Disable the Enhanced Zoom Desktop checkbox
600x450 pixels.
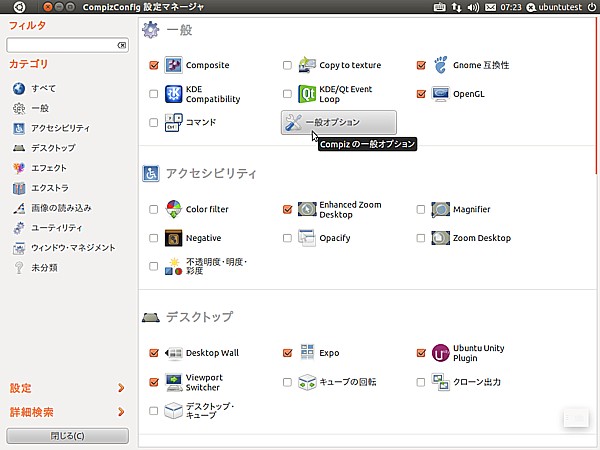(x=287, y=209)
